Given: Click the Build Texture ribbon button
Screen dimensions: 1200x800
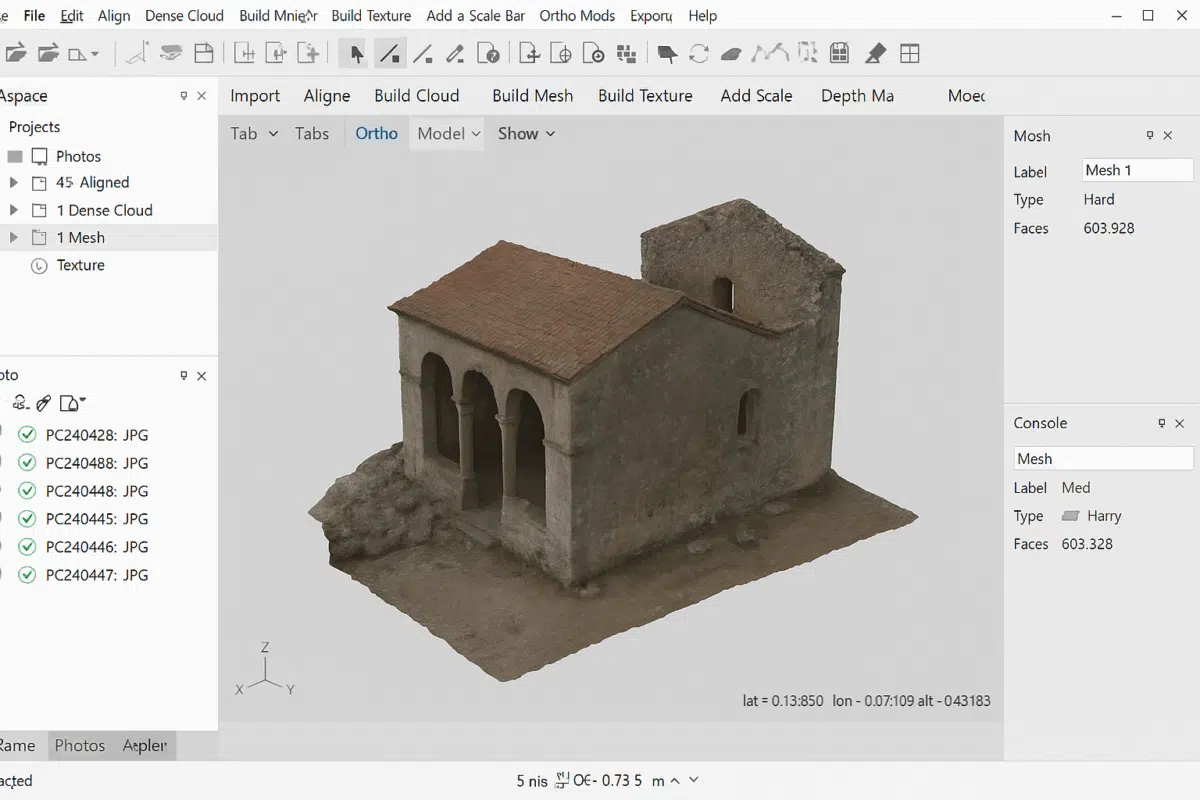Looking at the screenshot, I should (645, 95).
